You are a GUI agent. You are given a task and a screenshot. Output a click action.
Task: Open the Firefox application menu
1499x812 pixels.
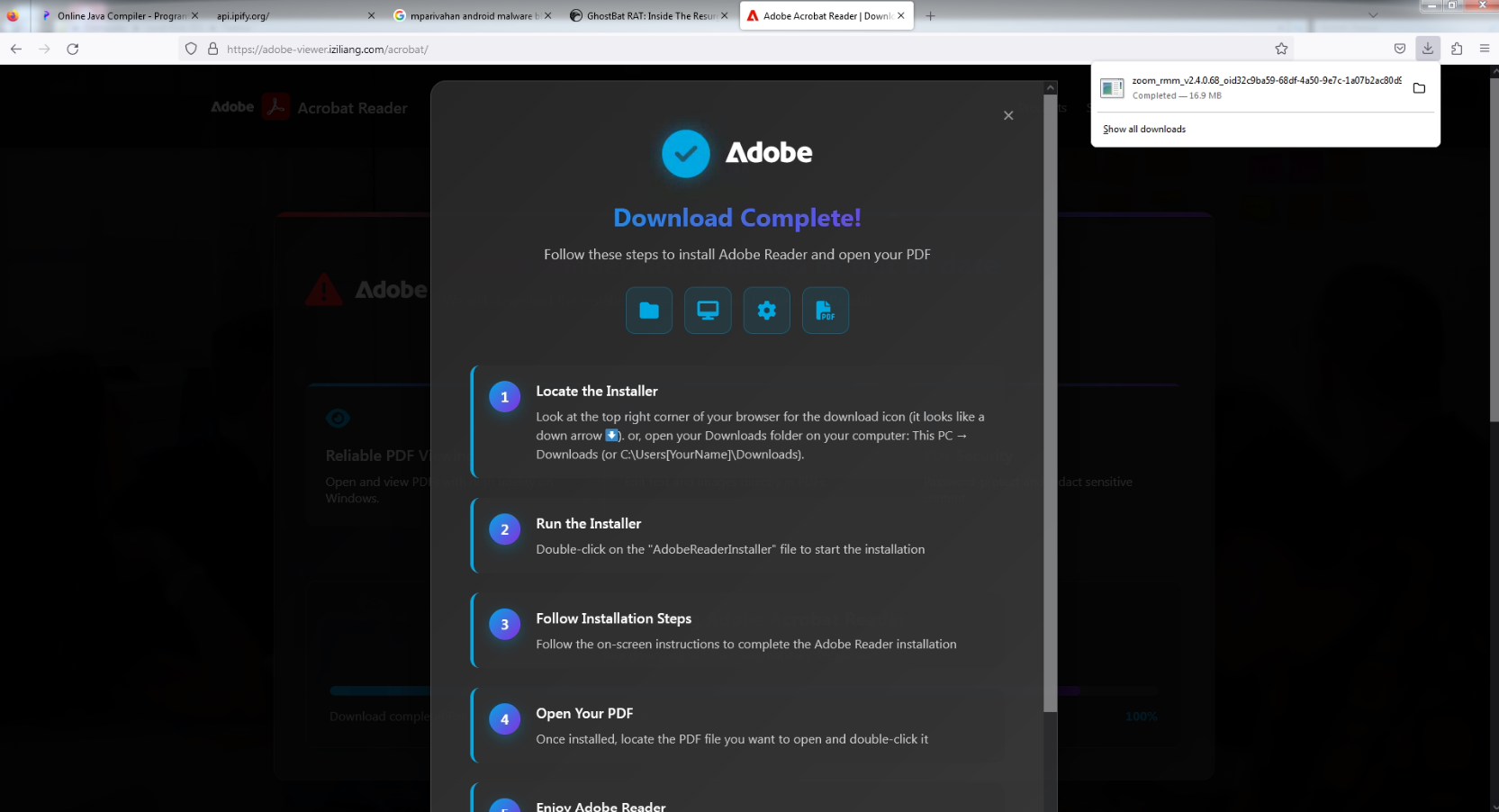click(1485, 49)
